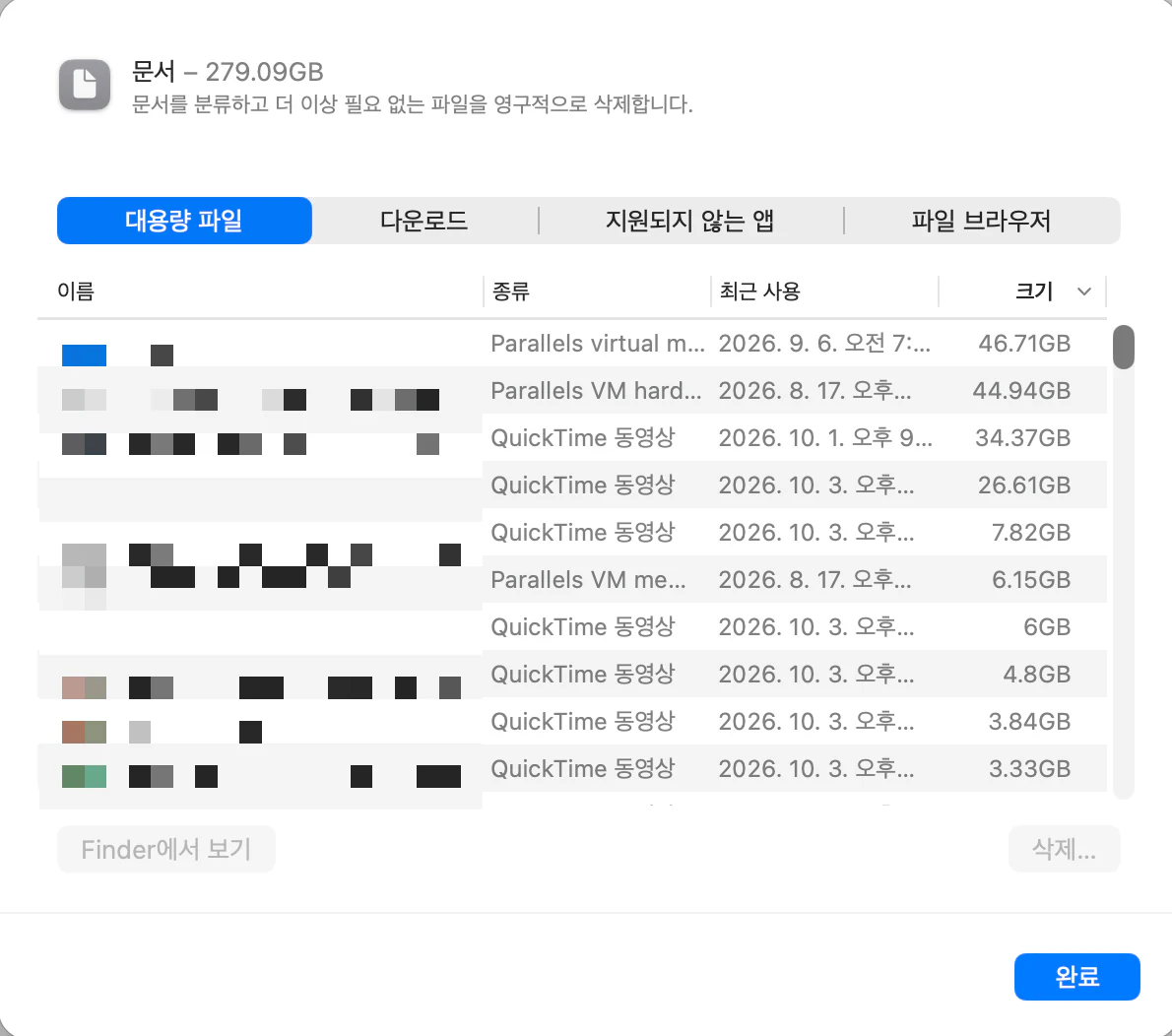
Task: Click the 문서 – 279.09GB heading
Action: point(228,72)
